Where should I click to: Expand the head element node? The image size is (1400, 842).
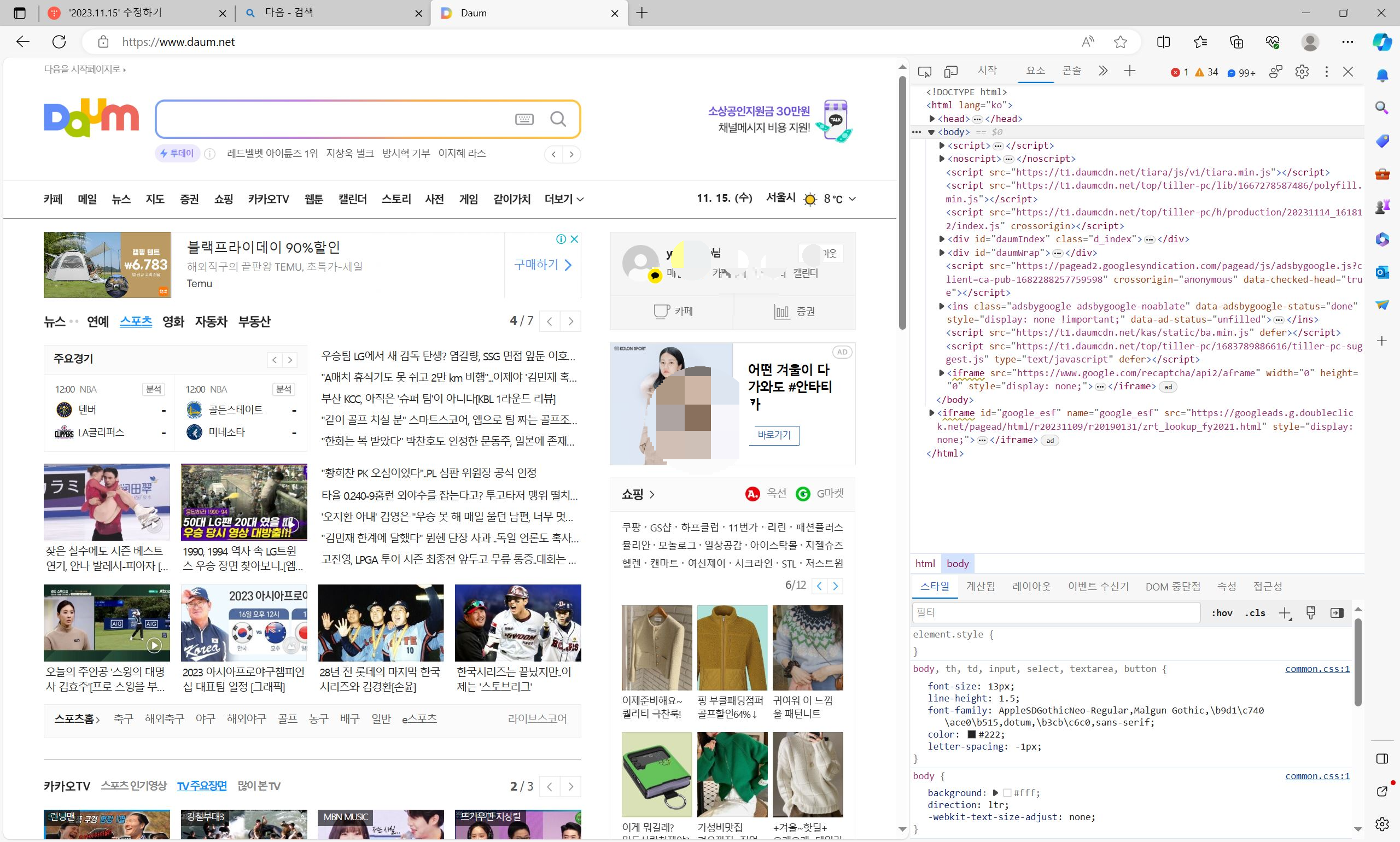point(932,119)
